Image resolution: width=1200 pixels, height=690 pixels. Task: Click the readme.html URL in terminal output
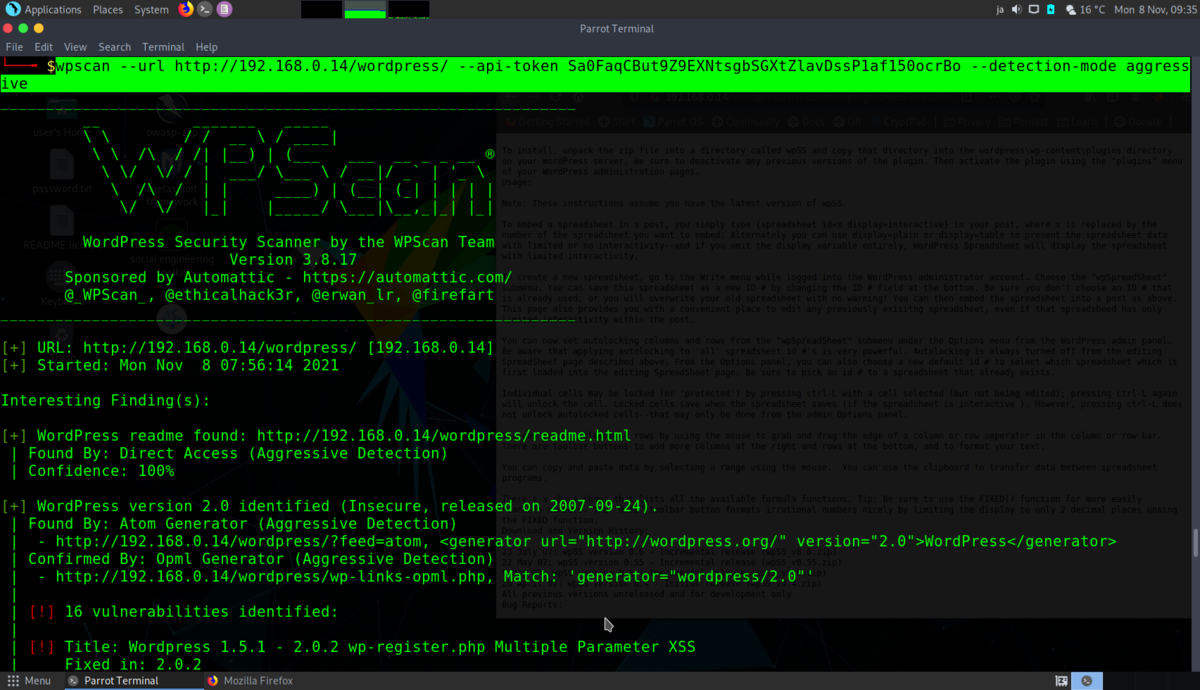(x=444, y=436)
